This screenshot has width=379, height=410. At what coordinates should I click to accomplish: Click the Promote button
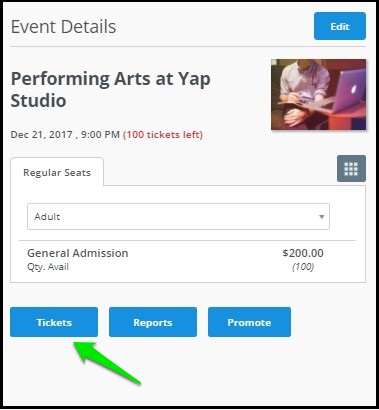click(x=249, y=322)
